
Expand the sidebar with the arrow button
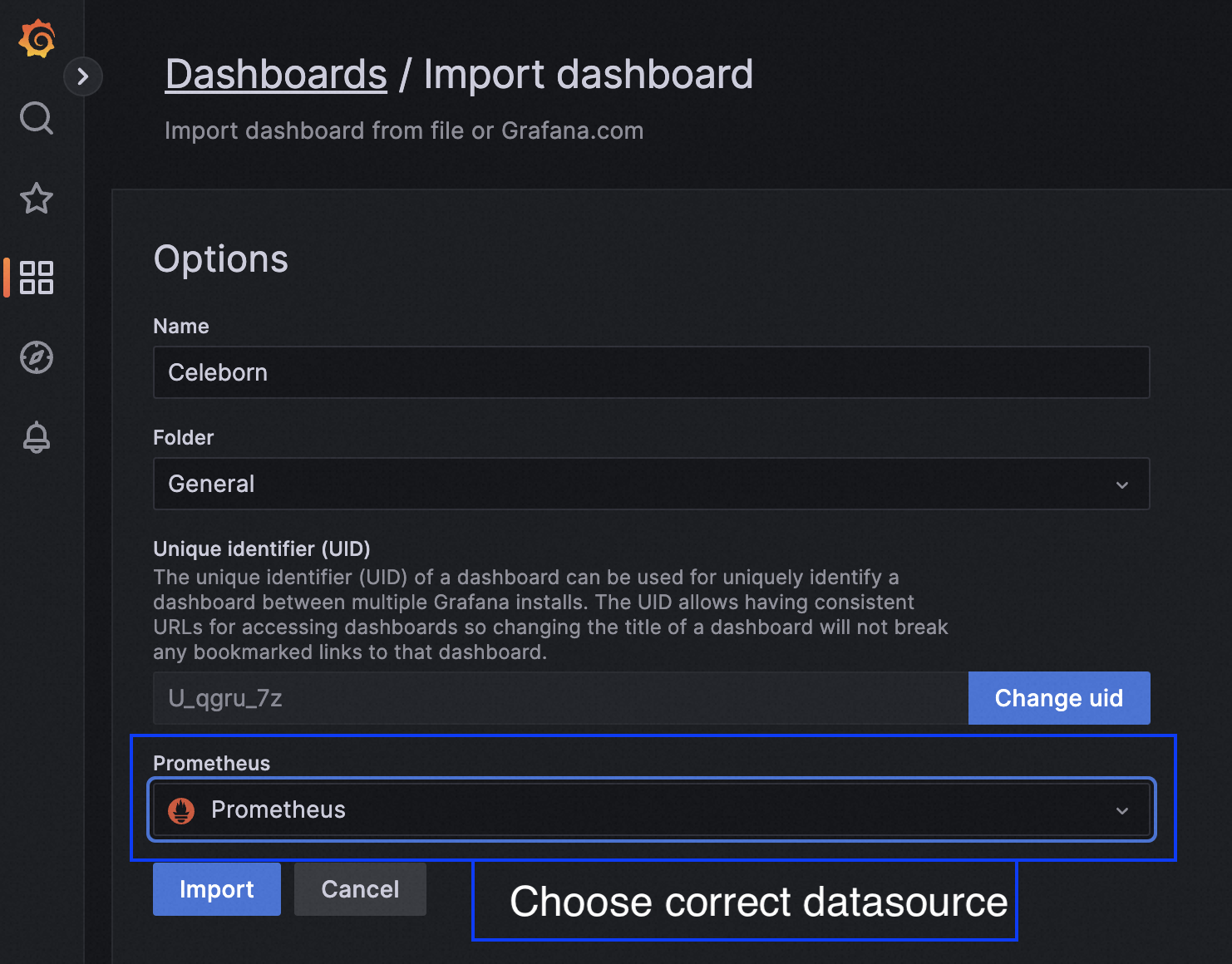82,77
